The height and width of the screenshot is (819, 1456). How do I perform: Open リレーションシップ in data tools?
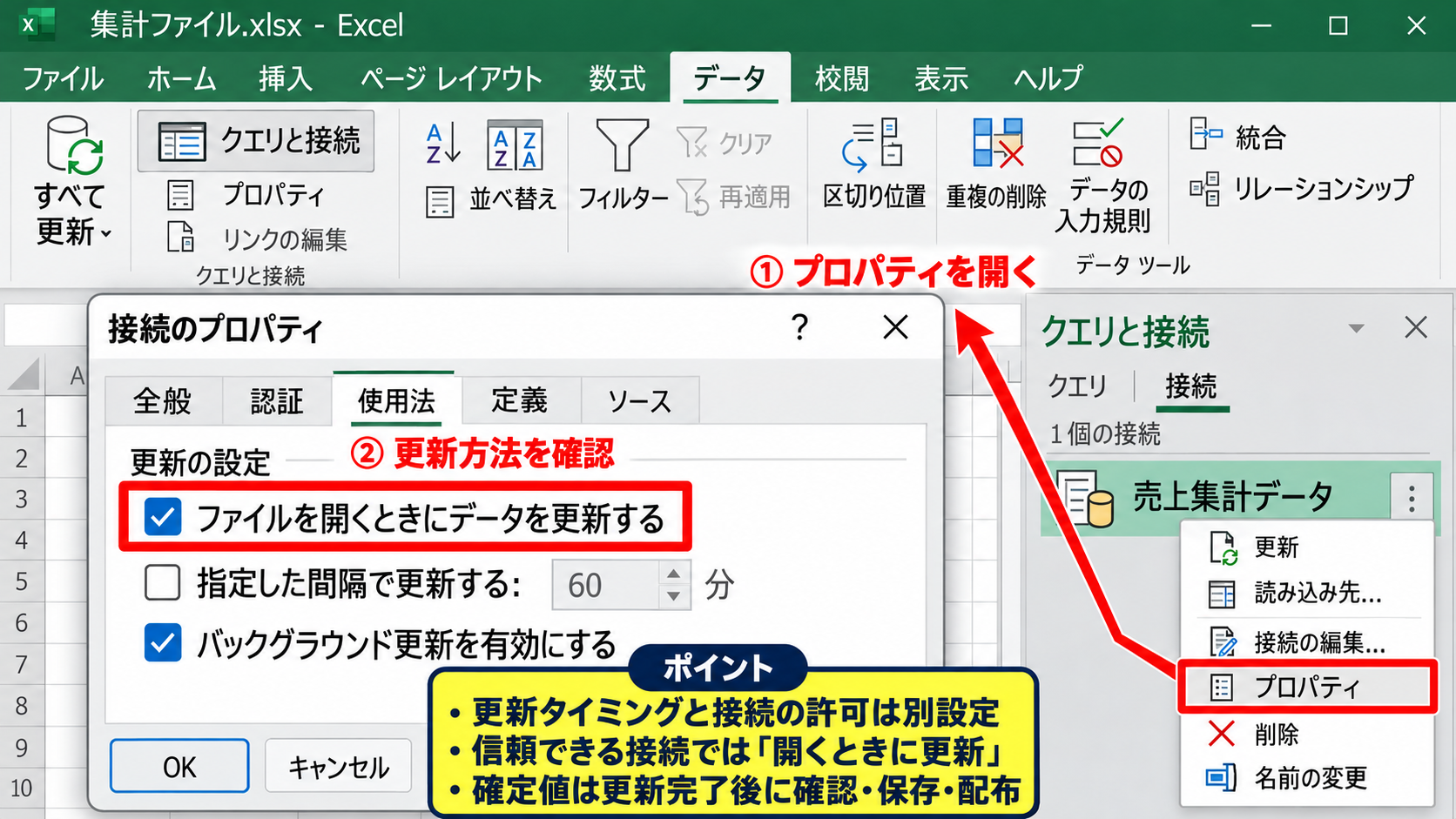click(1301, 188)
